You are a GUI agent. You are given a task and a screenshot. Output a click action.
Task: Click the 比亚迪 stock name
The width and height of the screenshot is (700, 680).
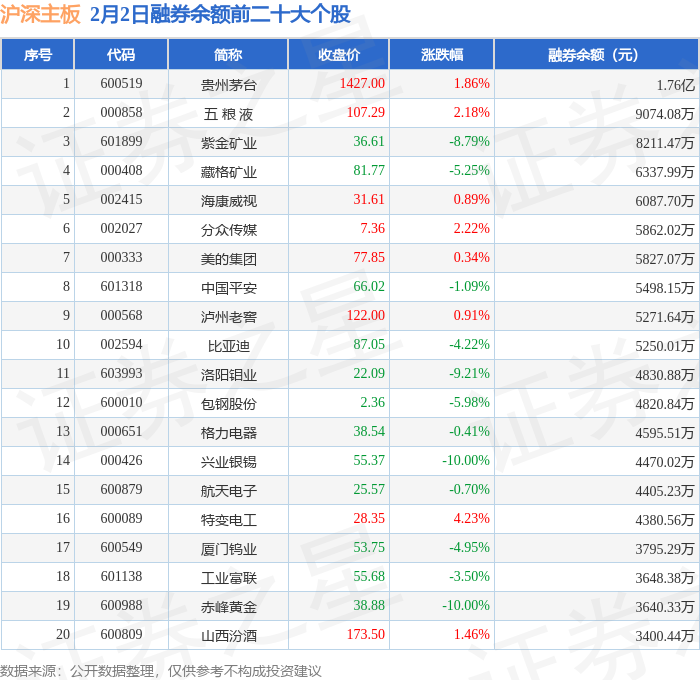(x=229, y=346)
